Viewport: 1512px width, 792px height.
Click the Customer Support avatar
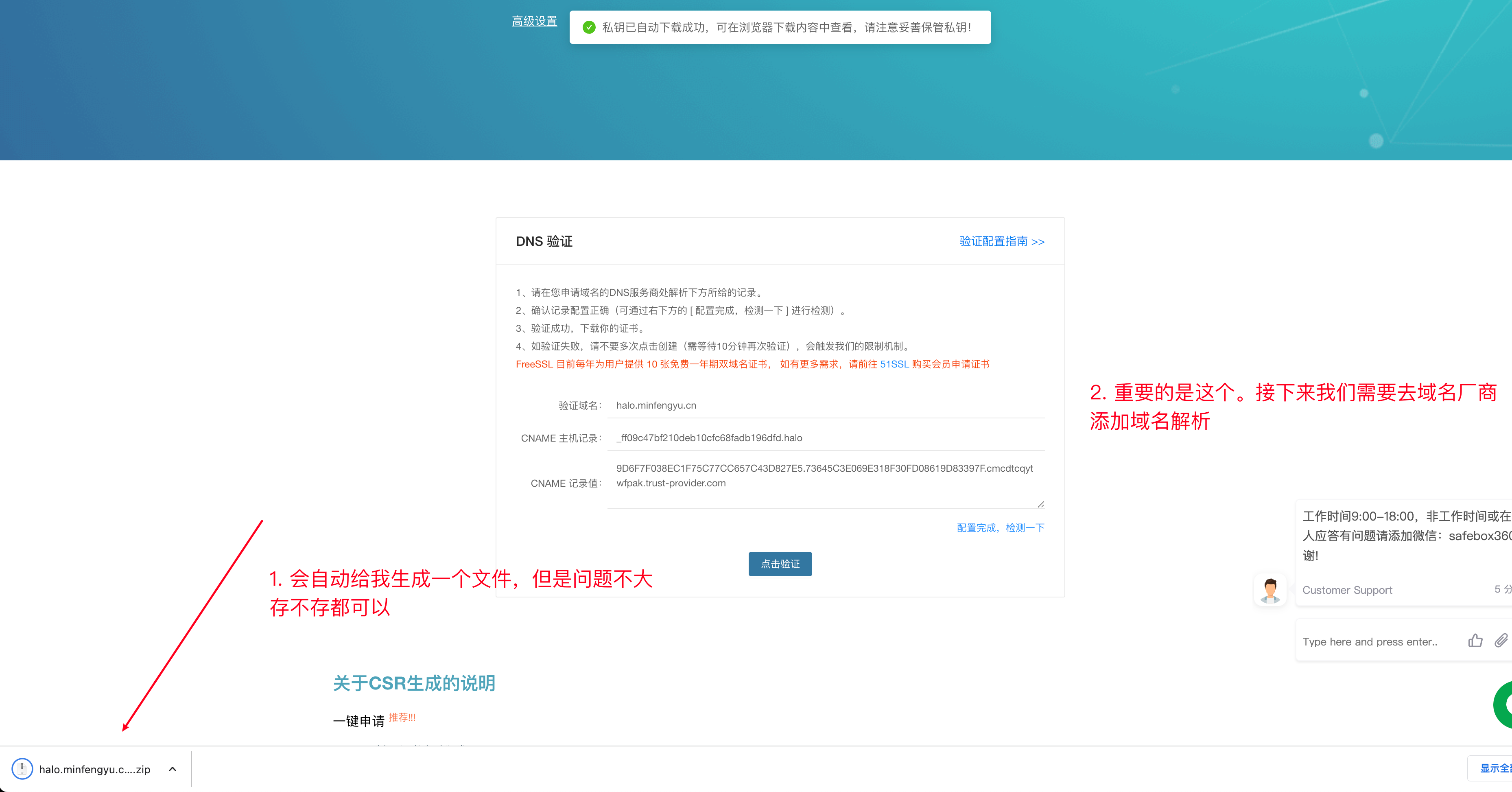(x=1270, y=590)
